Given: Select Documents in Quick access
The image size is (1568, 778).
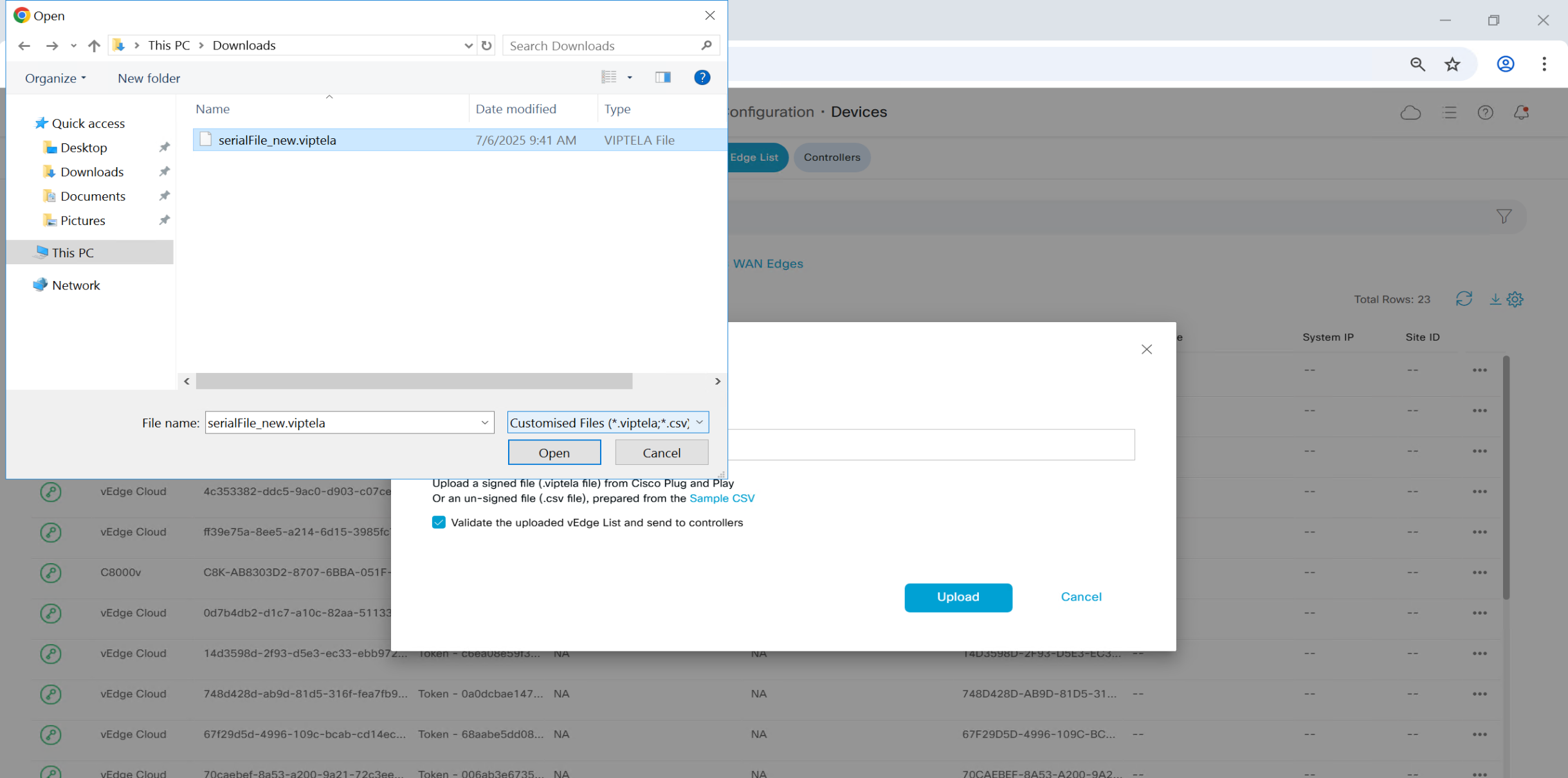Looking at the screenshot, I should [93, 196].
